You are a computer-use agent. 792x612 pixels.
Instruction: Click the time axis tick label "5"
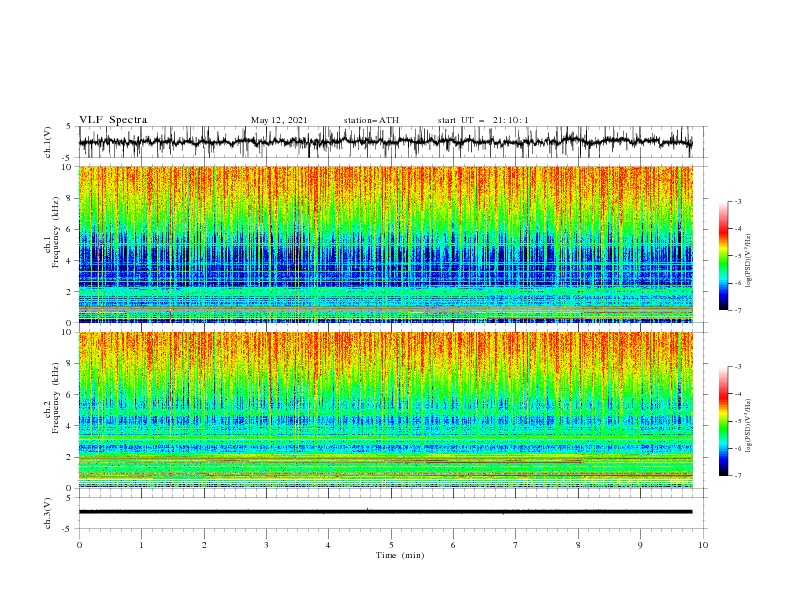pos(391,545)
